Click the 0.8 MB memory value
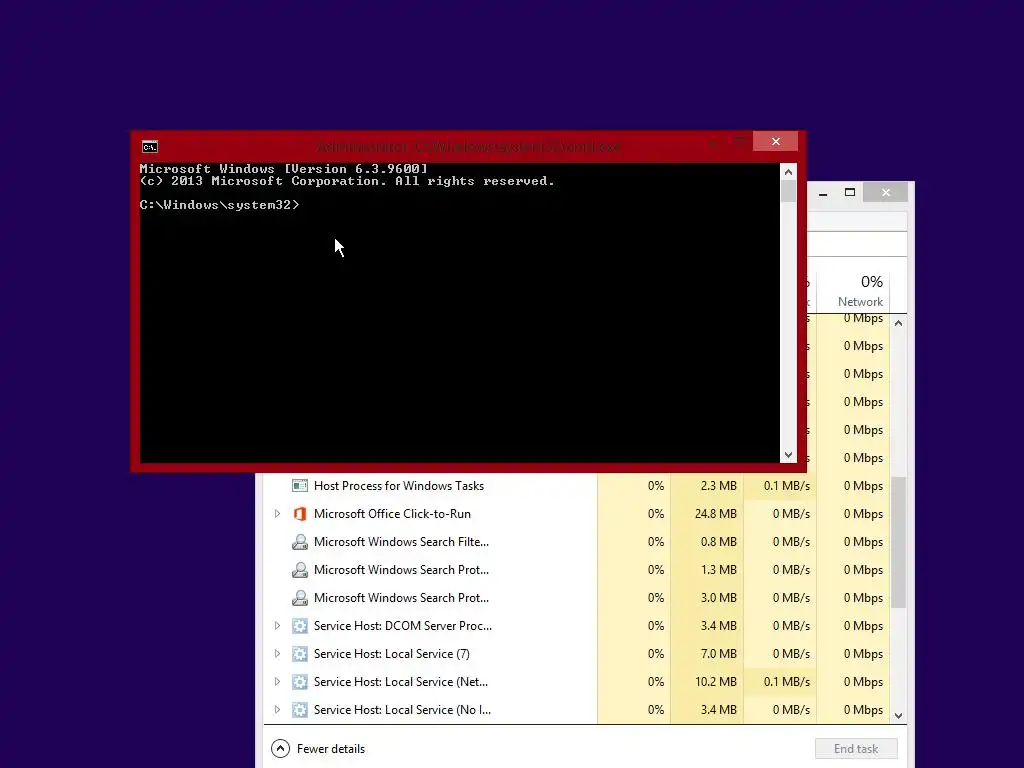This screenshot has width=1024, height=768. 718,542
